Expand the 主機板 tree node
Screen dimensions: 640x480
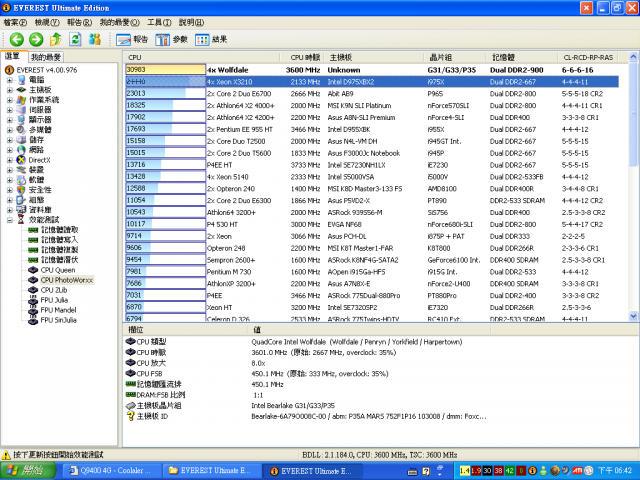(9, 90)
